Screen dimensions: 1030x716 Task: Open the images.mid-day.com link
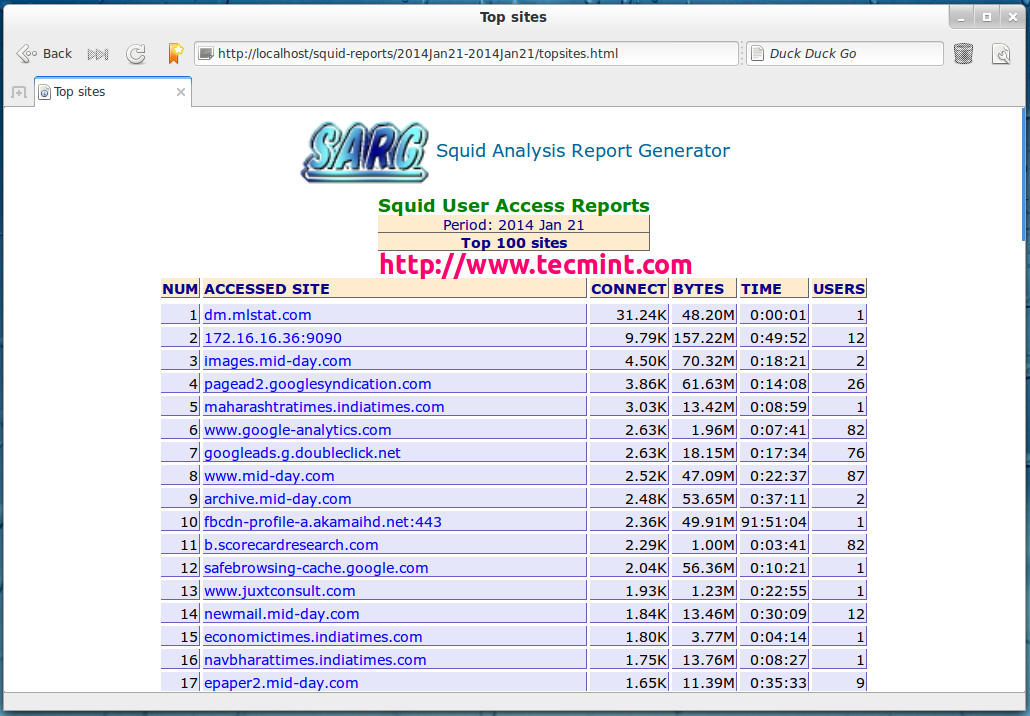point(277,361)
